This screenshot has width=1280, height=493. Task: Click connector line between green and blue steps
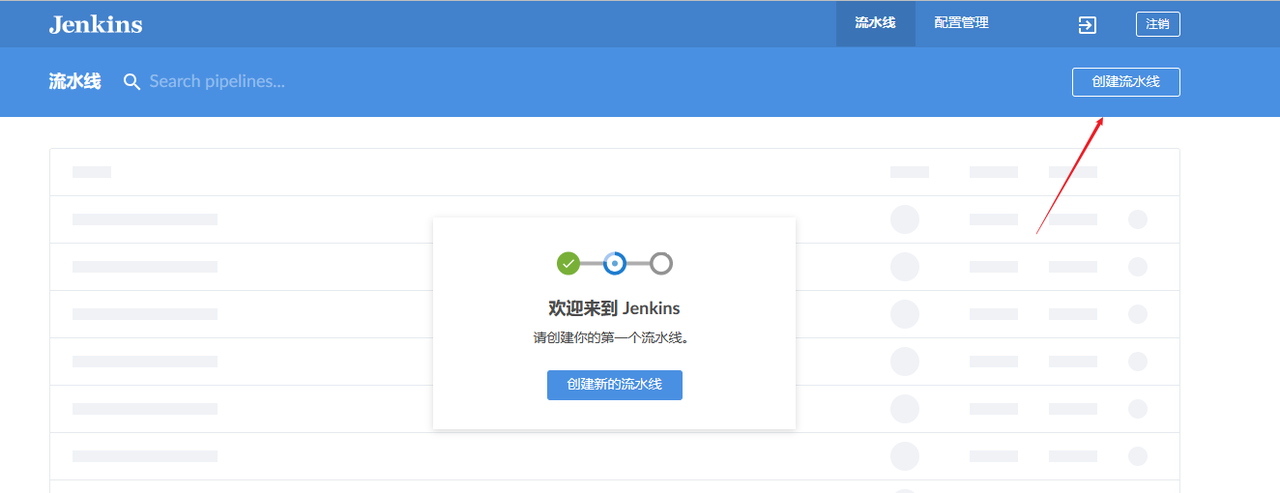point(592,264)
